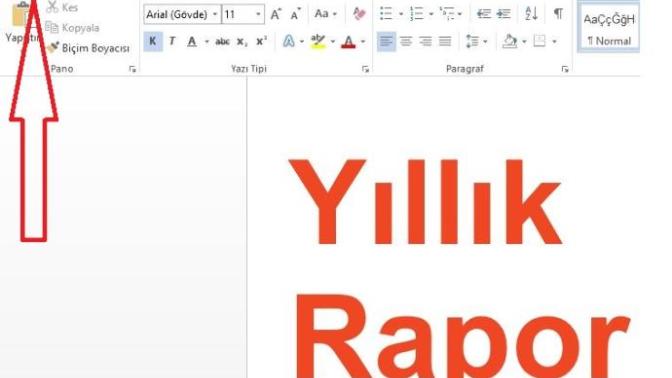Apply red font color A

(348, 41)
